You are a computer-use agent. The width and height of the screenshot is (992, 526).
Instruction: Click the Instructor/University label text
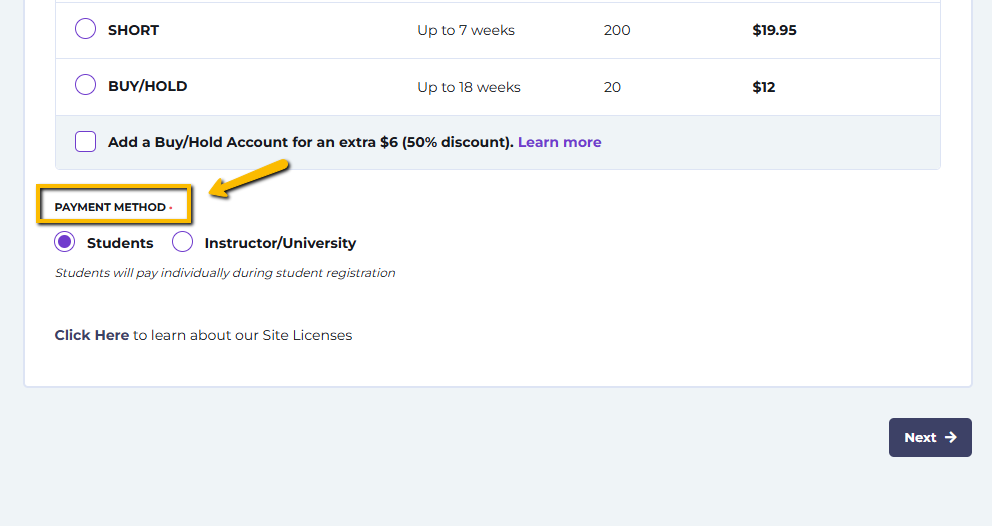tap(280, 243)
